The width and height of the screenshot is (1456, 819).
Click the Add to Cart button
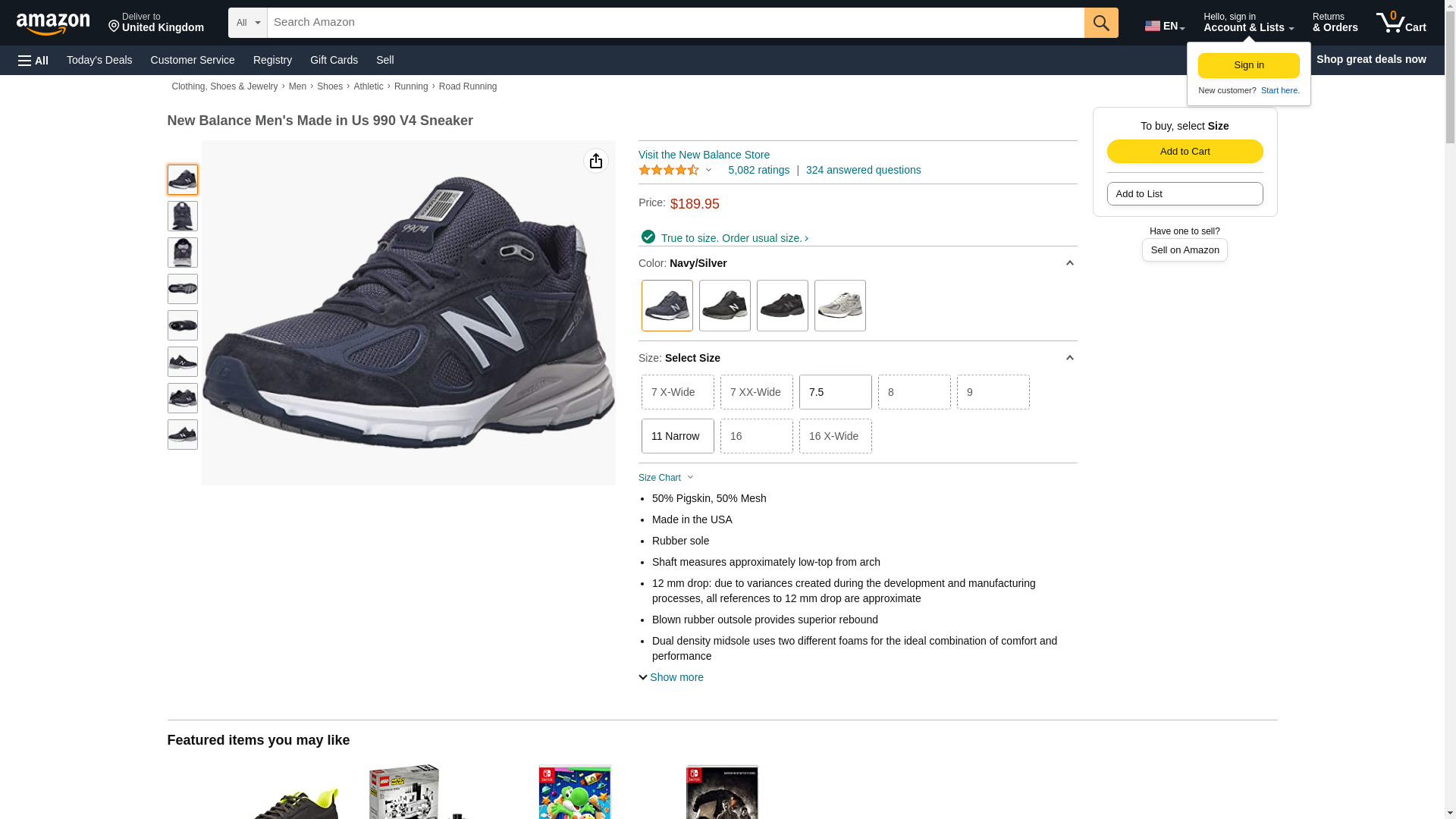pos(1185,151)
